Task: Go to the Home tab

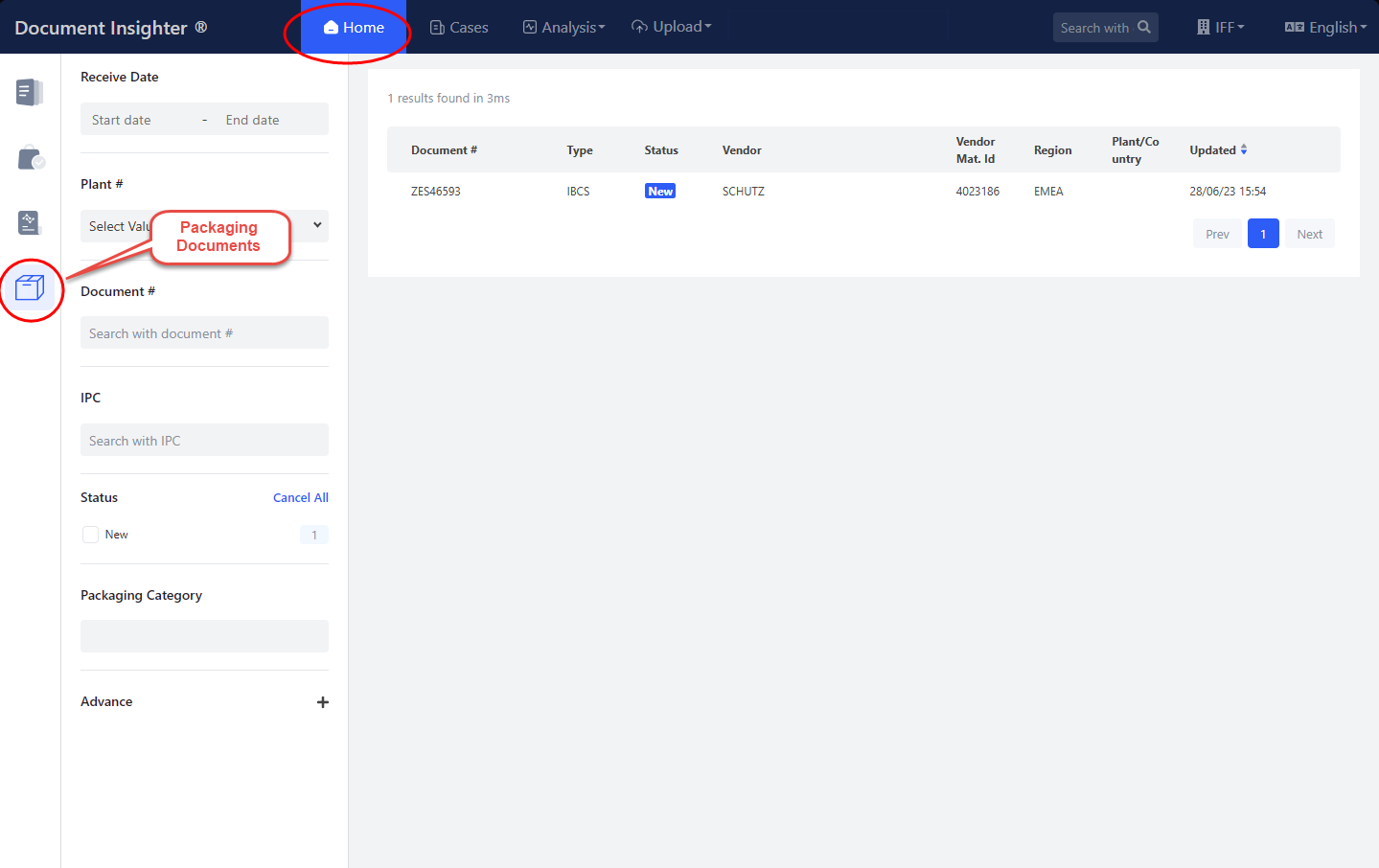Action: pos(354,28)
